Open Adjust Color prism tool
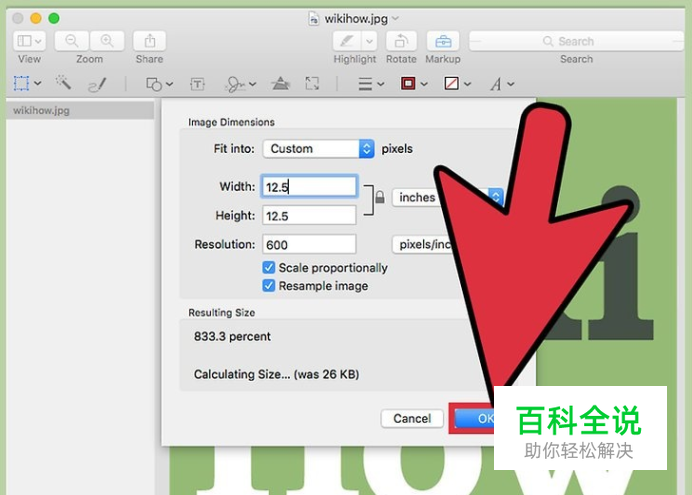692x495 pixels. pos(281,83)
